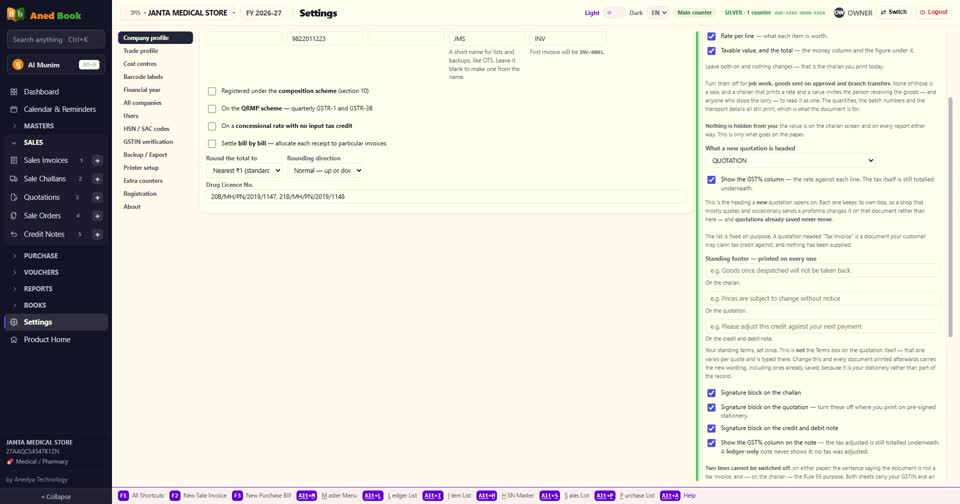Screen dimensions: 960x504
Task: Click the Al Munim avatar icon
Action: pyautogui.click(x=18, y=64)
